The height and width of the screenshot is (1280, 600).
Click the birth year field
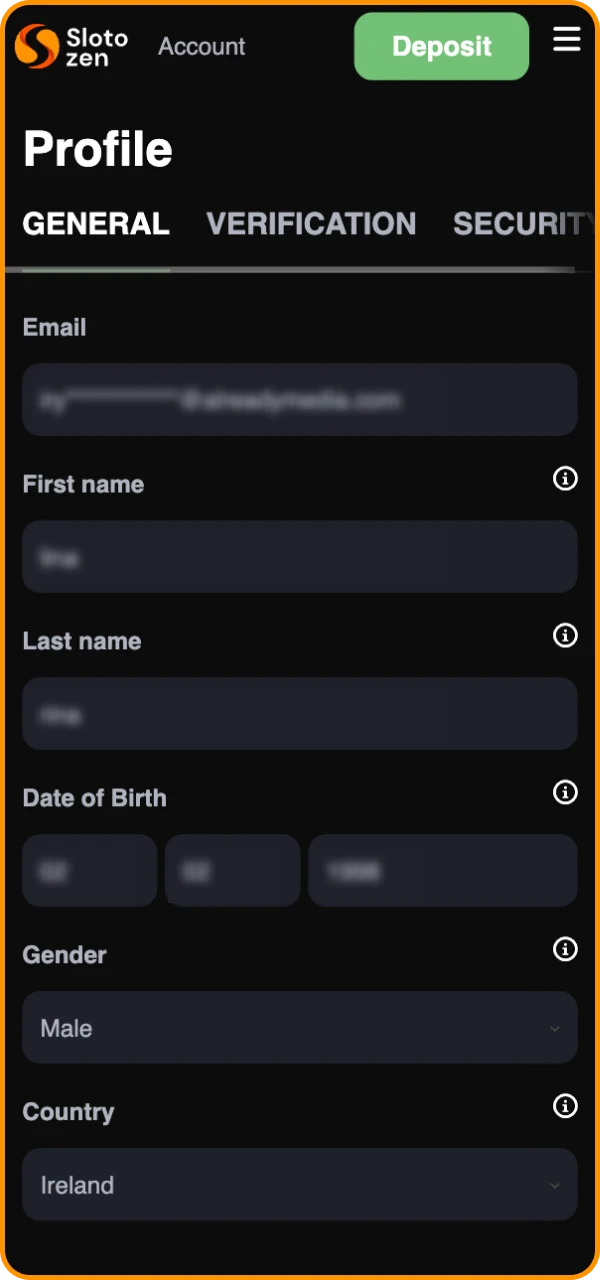tap(442, 871)
